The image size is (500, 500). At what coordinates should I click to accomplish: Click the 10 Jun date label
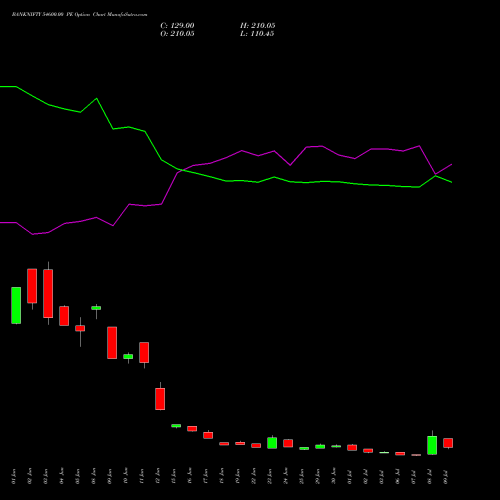click(126, 476)
